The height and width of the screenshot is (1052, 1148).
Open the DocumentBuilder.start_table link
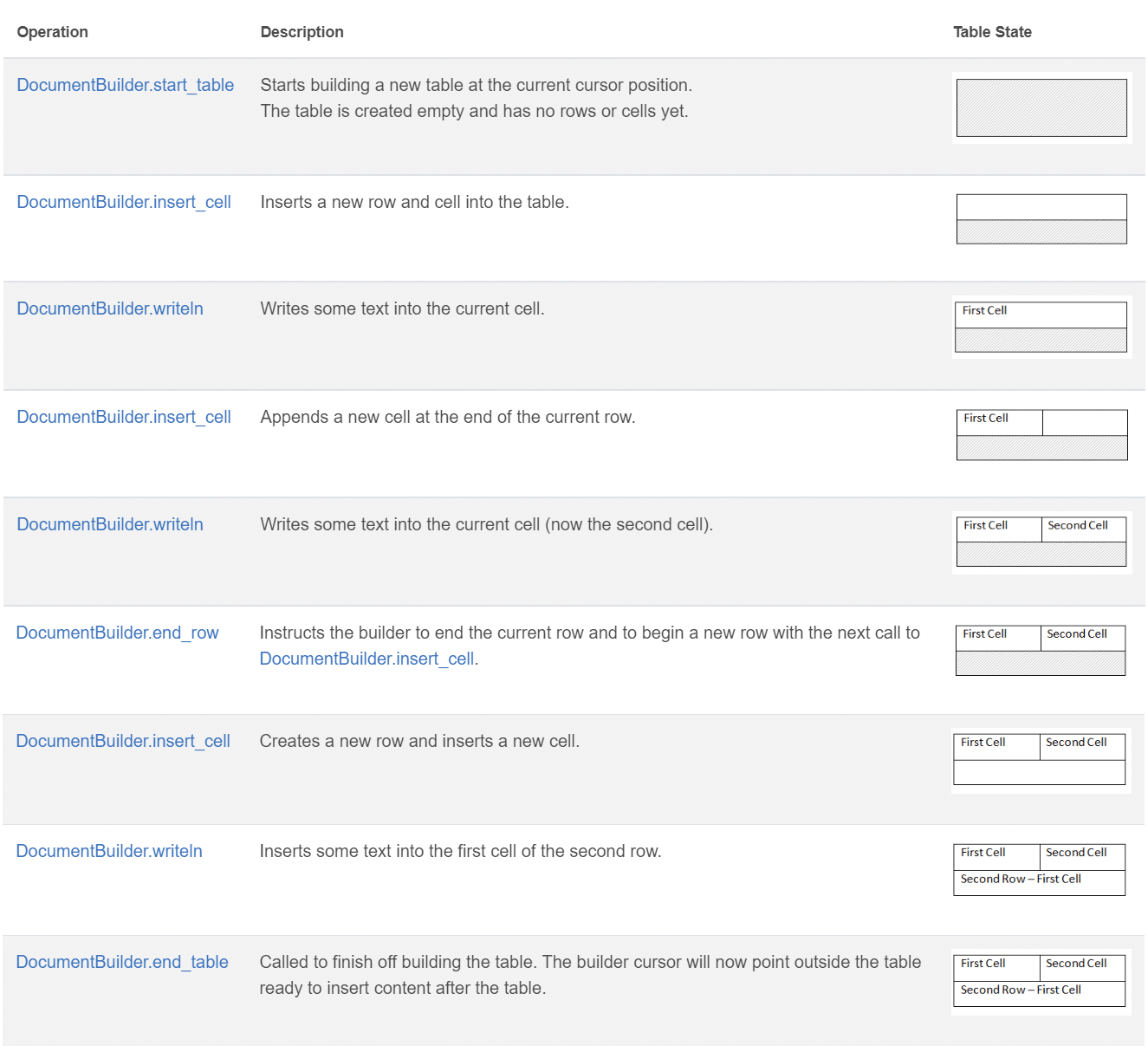click(x=125, y=85)
